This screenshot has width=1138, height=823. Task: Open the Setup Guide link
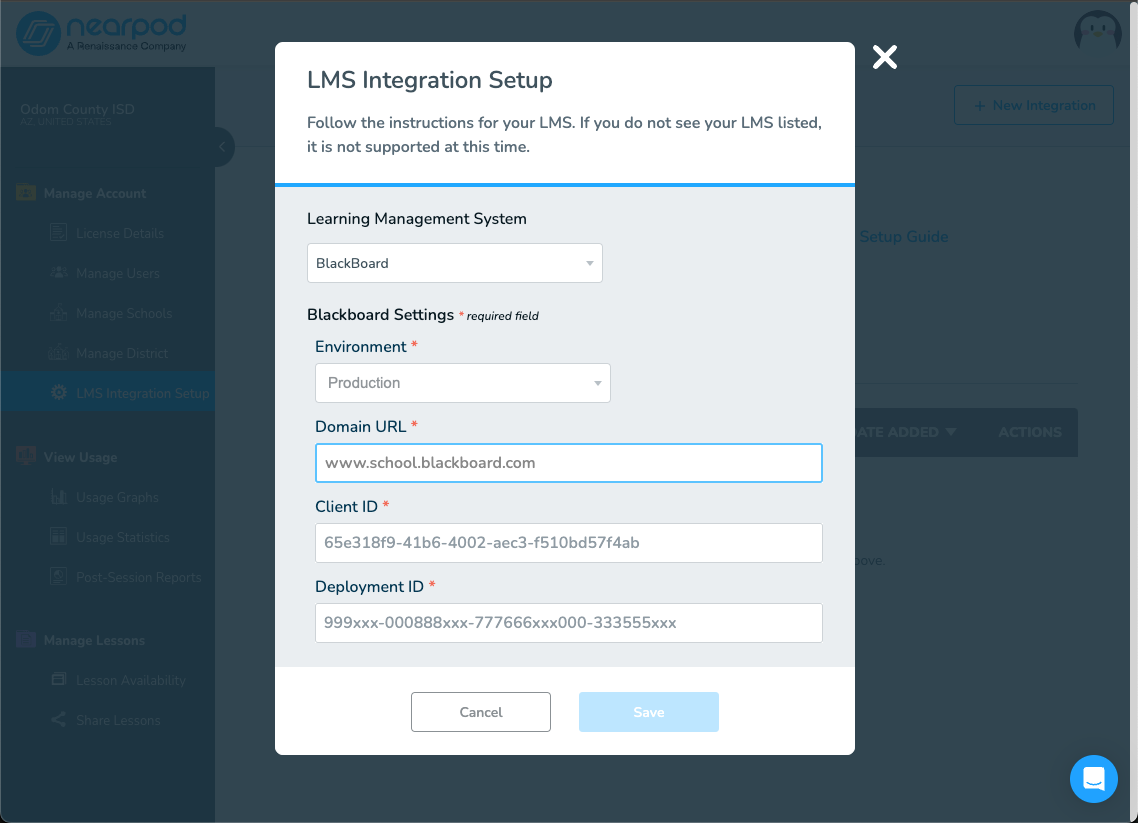coord(904,237)
